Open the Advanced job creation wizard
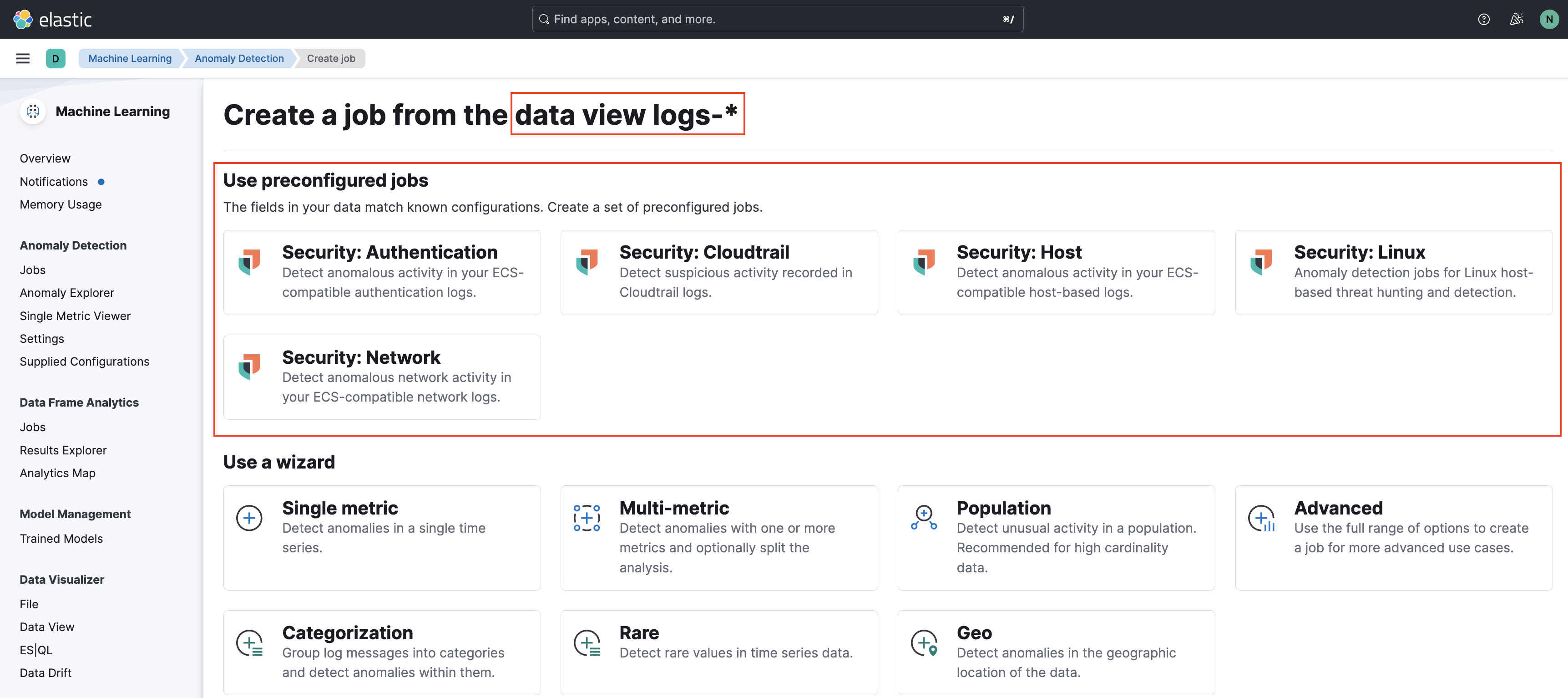The height and width of the screenshot is (698, 1568). coord(1394,538)
